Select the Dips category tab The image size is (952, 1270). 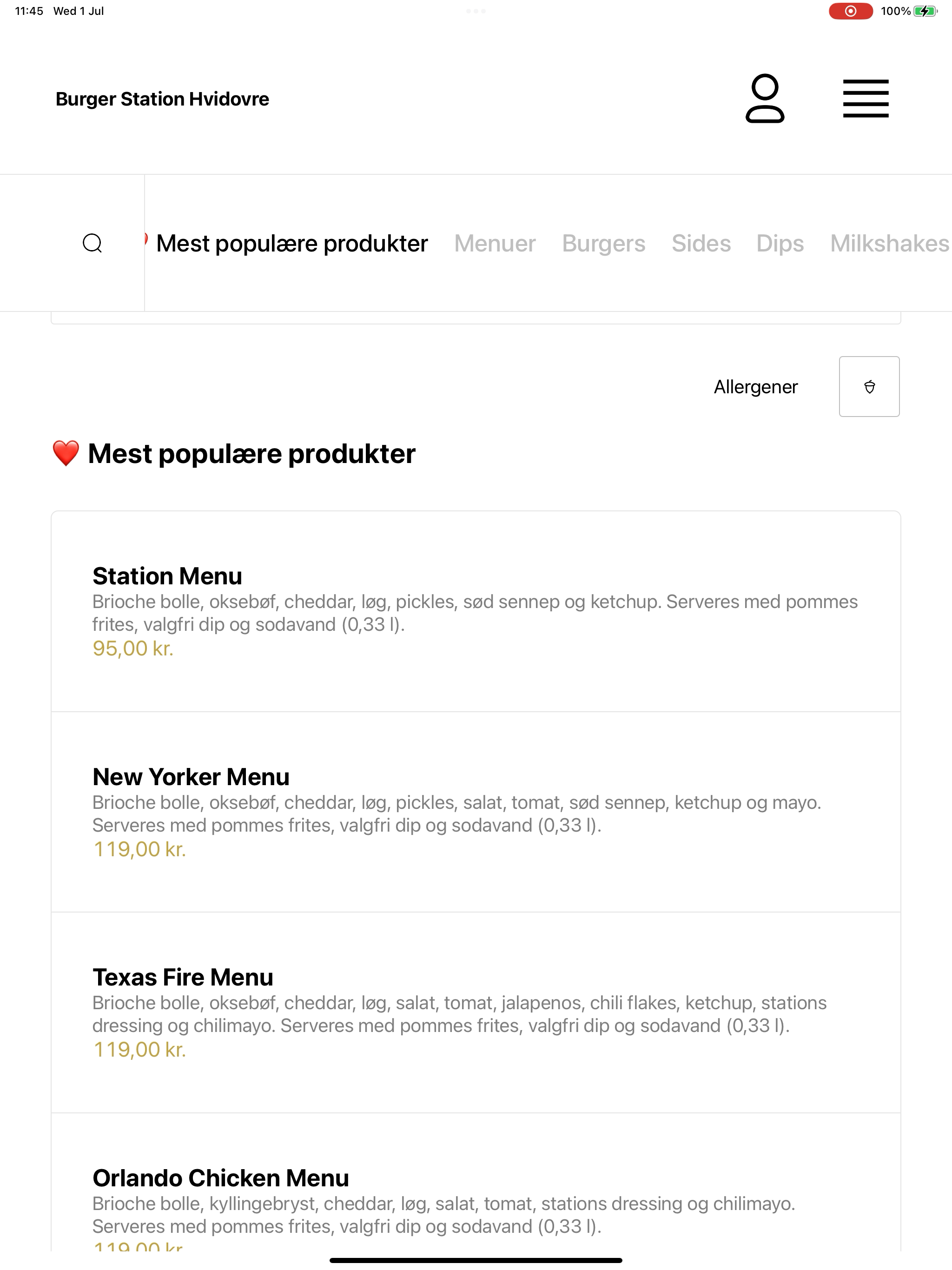pos(780,244)
